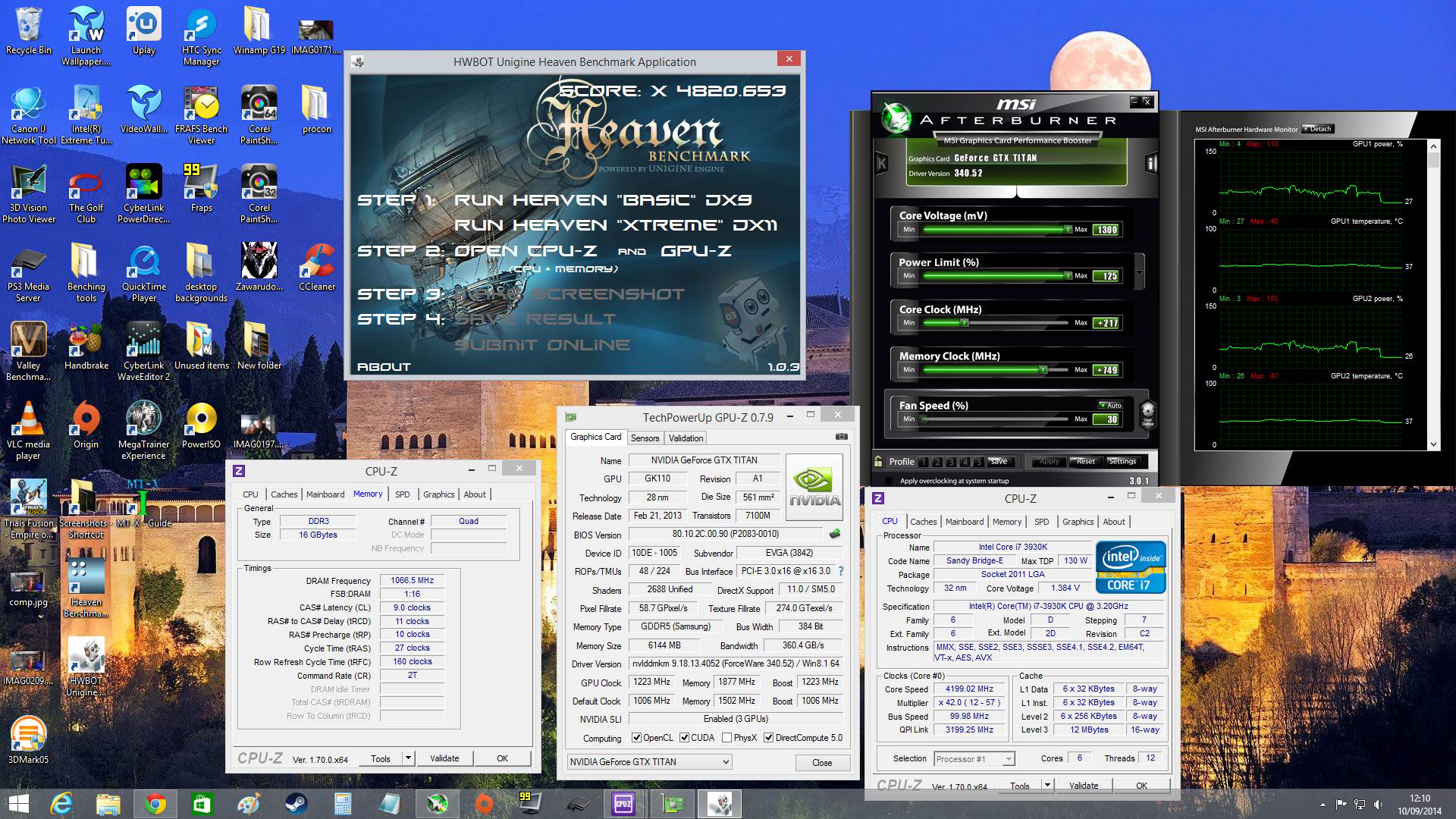Launch Uplay from the desktop

[143, 31]
